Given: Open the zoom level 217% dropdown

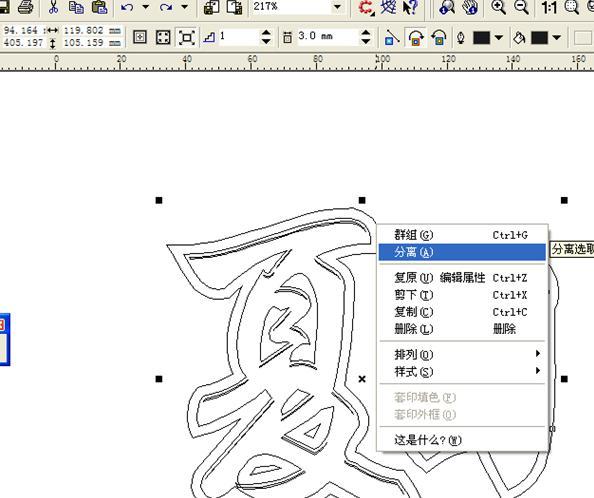Looking at the screenshot, I should pos(337,6).
